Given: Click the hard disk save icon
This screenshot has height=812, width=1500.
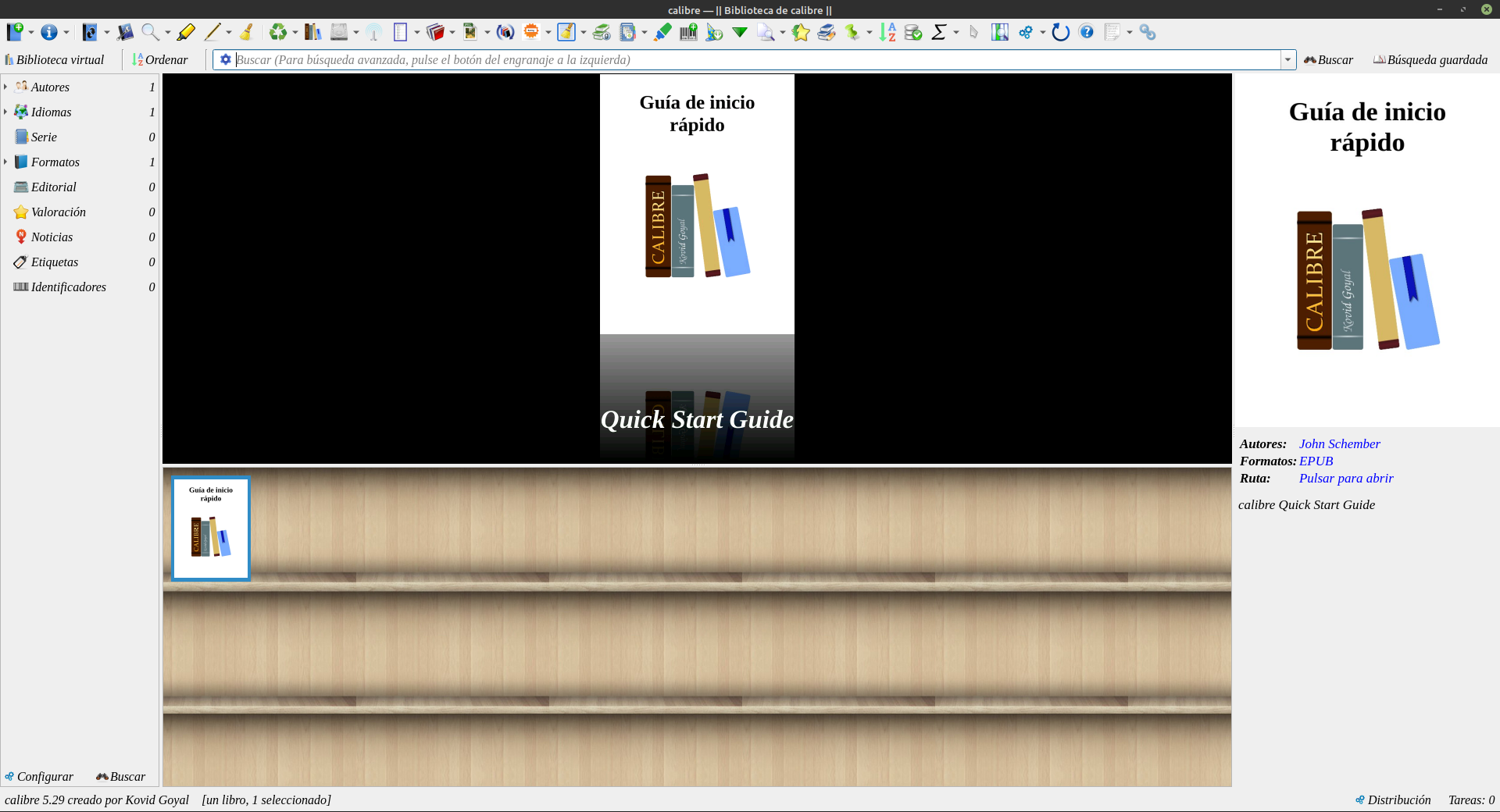Looking at the screenshot, I should point(339,32).
